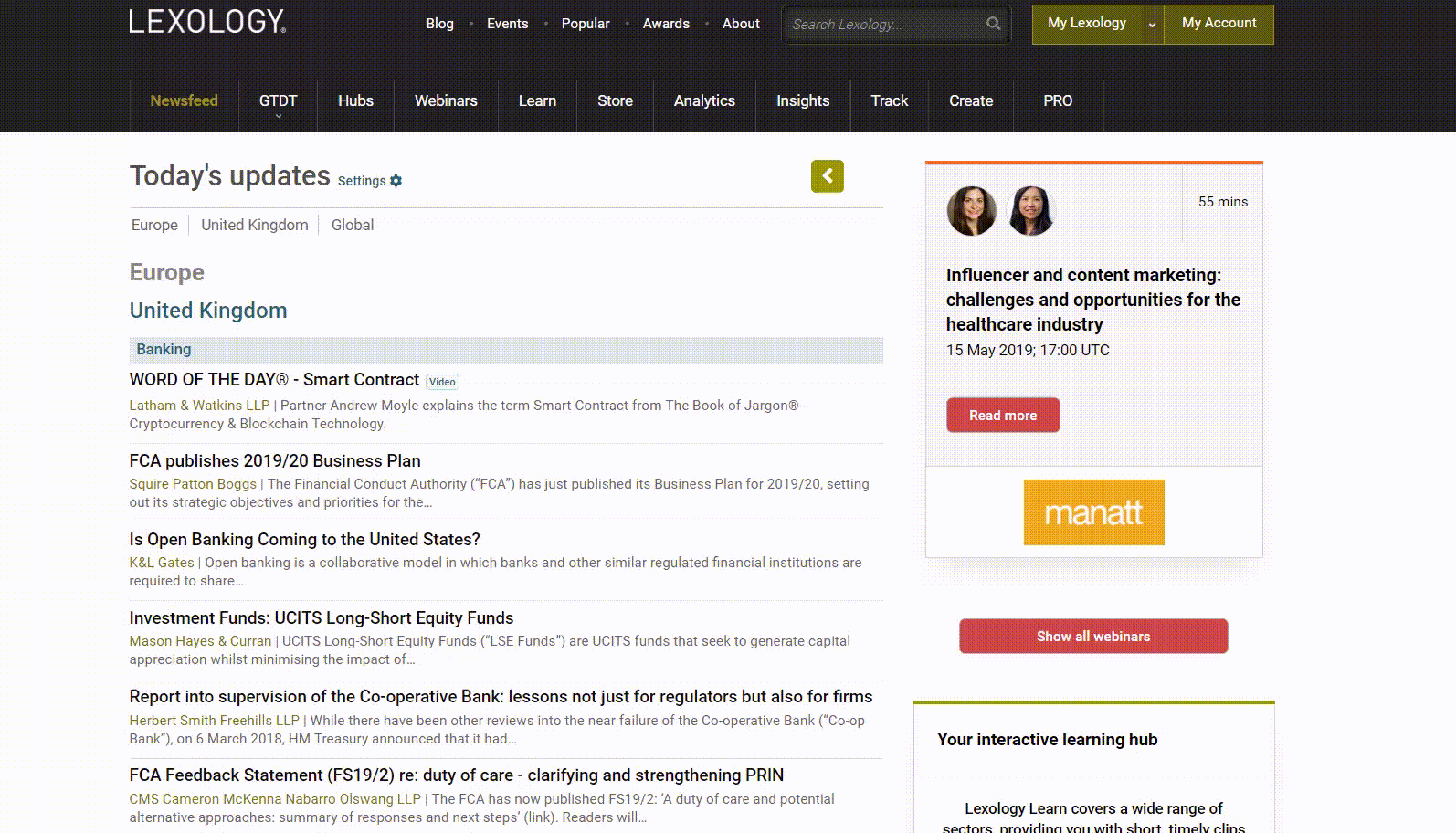Open My Account
The image size is (1456, 833).
pyautogui.click(x=1219, y=24)
